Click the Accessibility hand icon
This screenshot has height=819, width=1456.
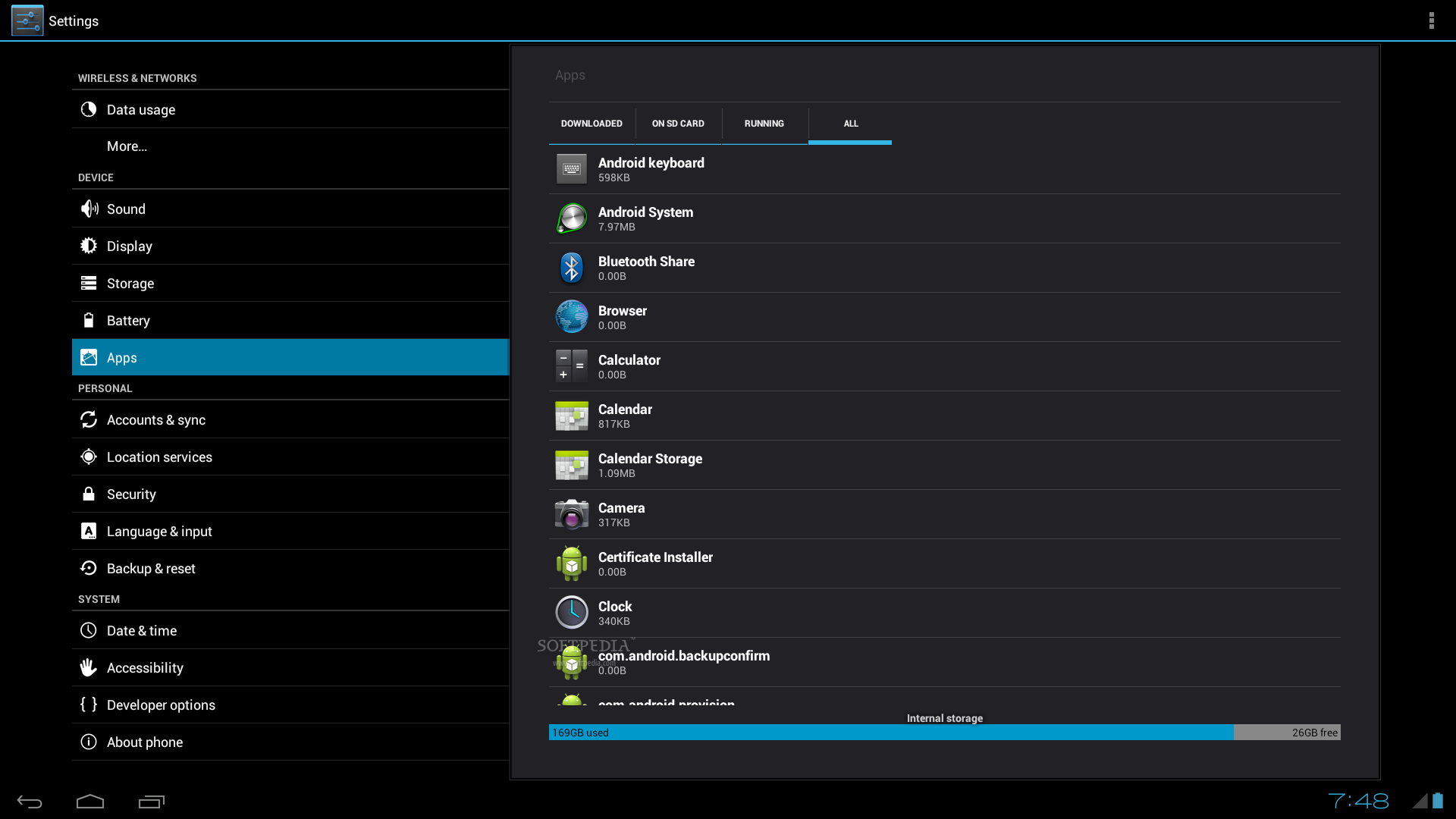[x=89, y=667]
